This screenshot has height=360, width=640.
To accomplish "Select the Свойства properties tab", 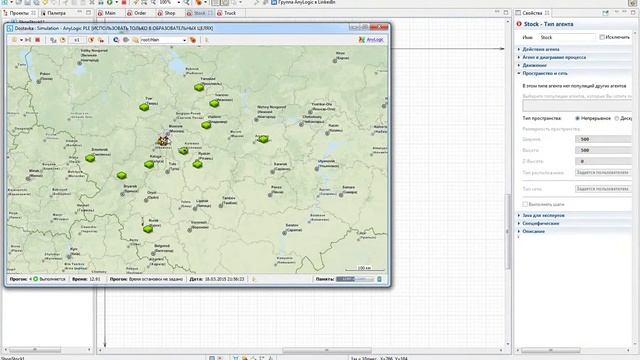I will [533, 13].
